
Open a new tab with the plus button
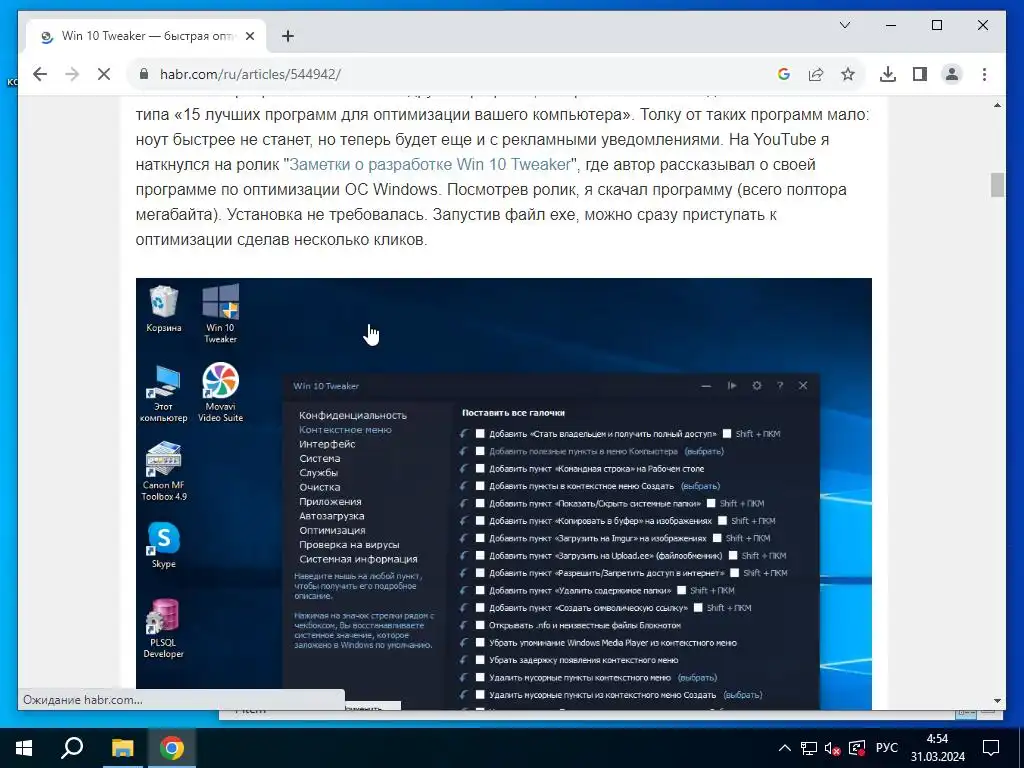tap(287, 36)
